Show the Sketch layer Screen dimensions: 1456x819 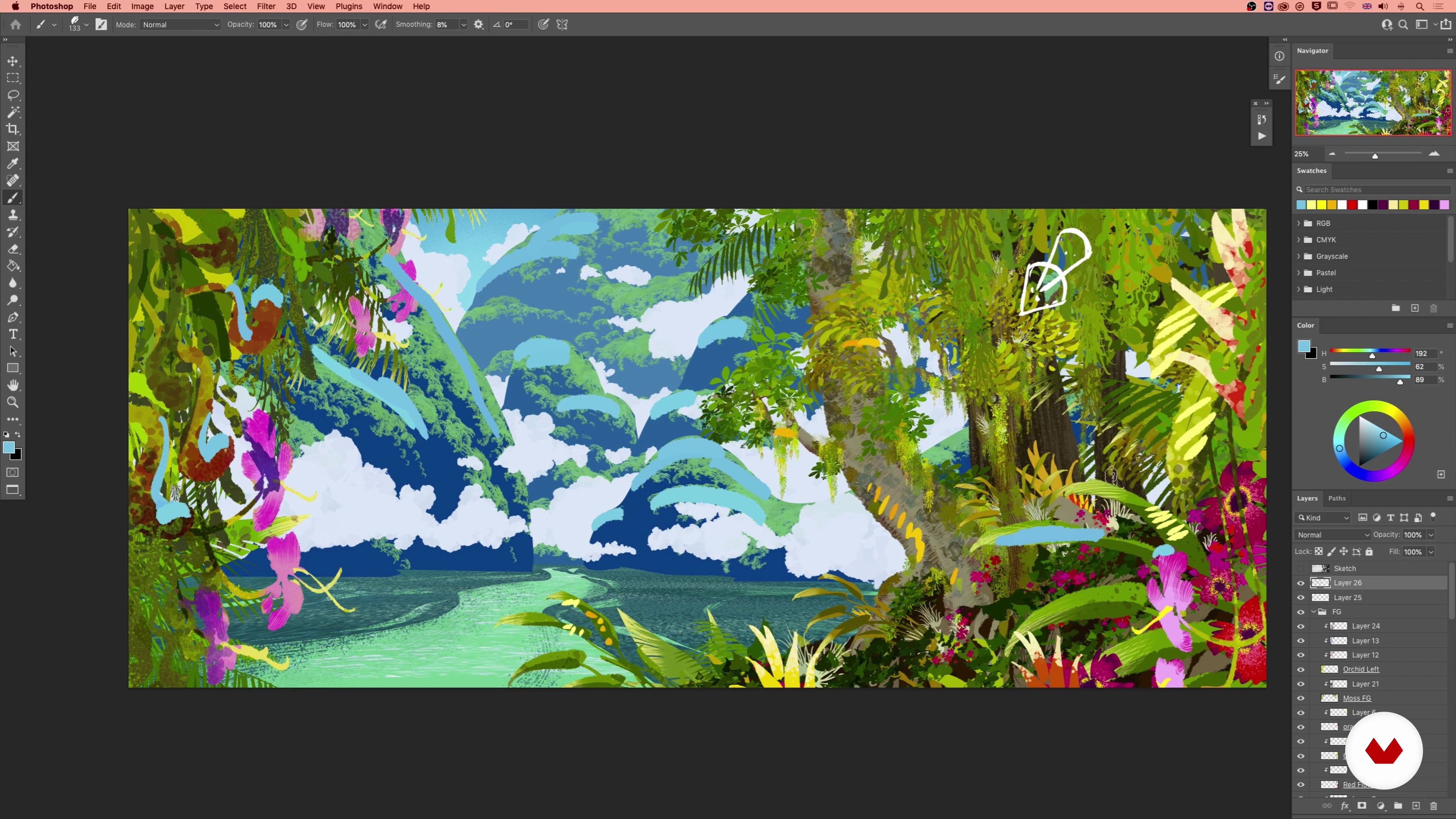pos(1301,569)
